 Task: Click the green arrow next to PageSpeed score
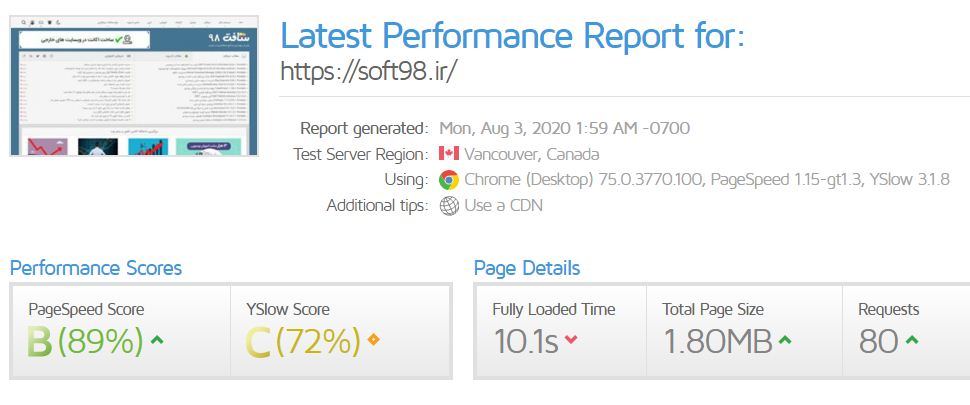(x=157, y=342)
